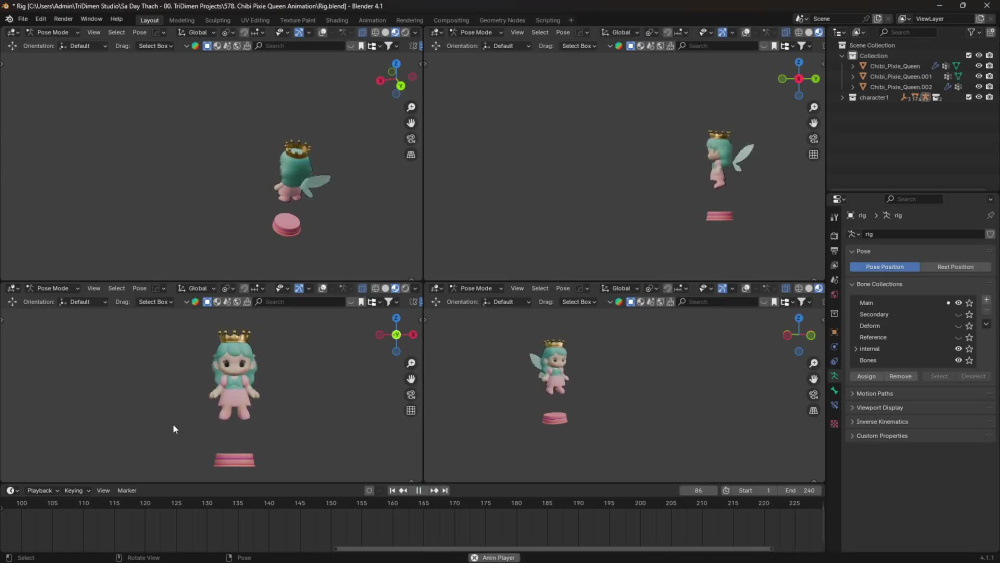Zoom icon in the top-right viewport

(x=813, y=108)
